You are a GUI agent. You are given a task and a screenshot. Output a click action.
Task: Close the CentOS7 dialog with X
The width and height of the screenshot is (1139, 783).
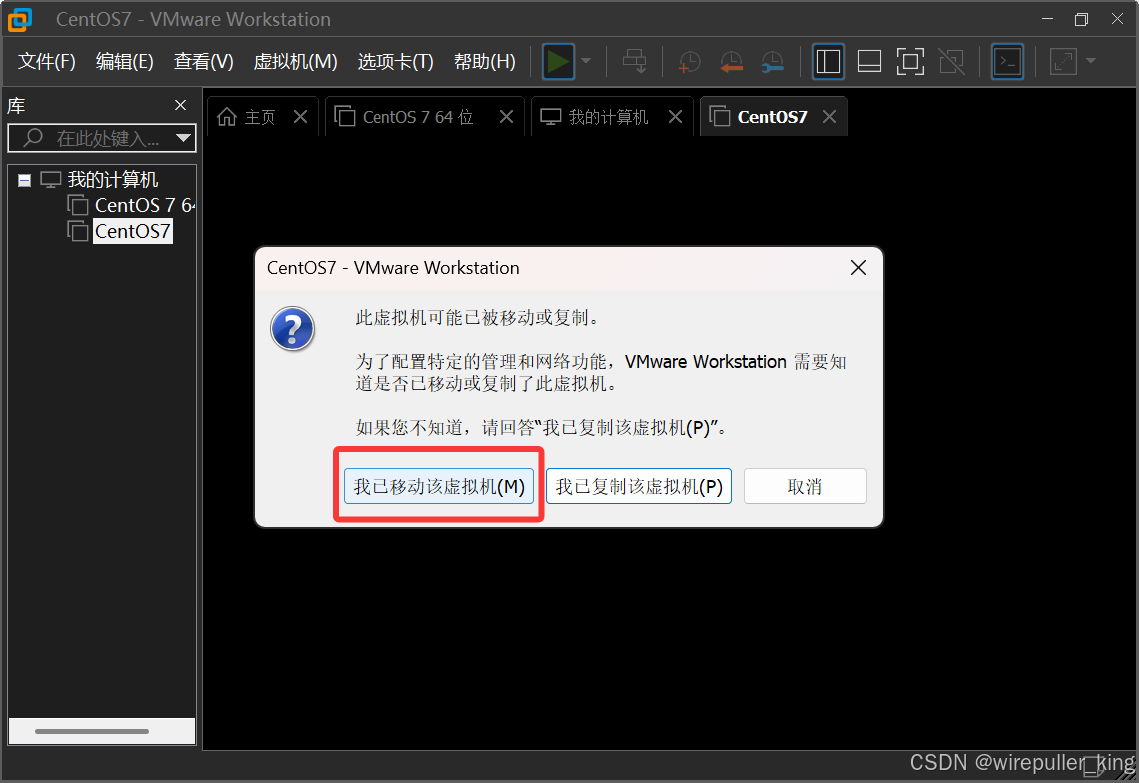click(858, 268)
